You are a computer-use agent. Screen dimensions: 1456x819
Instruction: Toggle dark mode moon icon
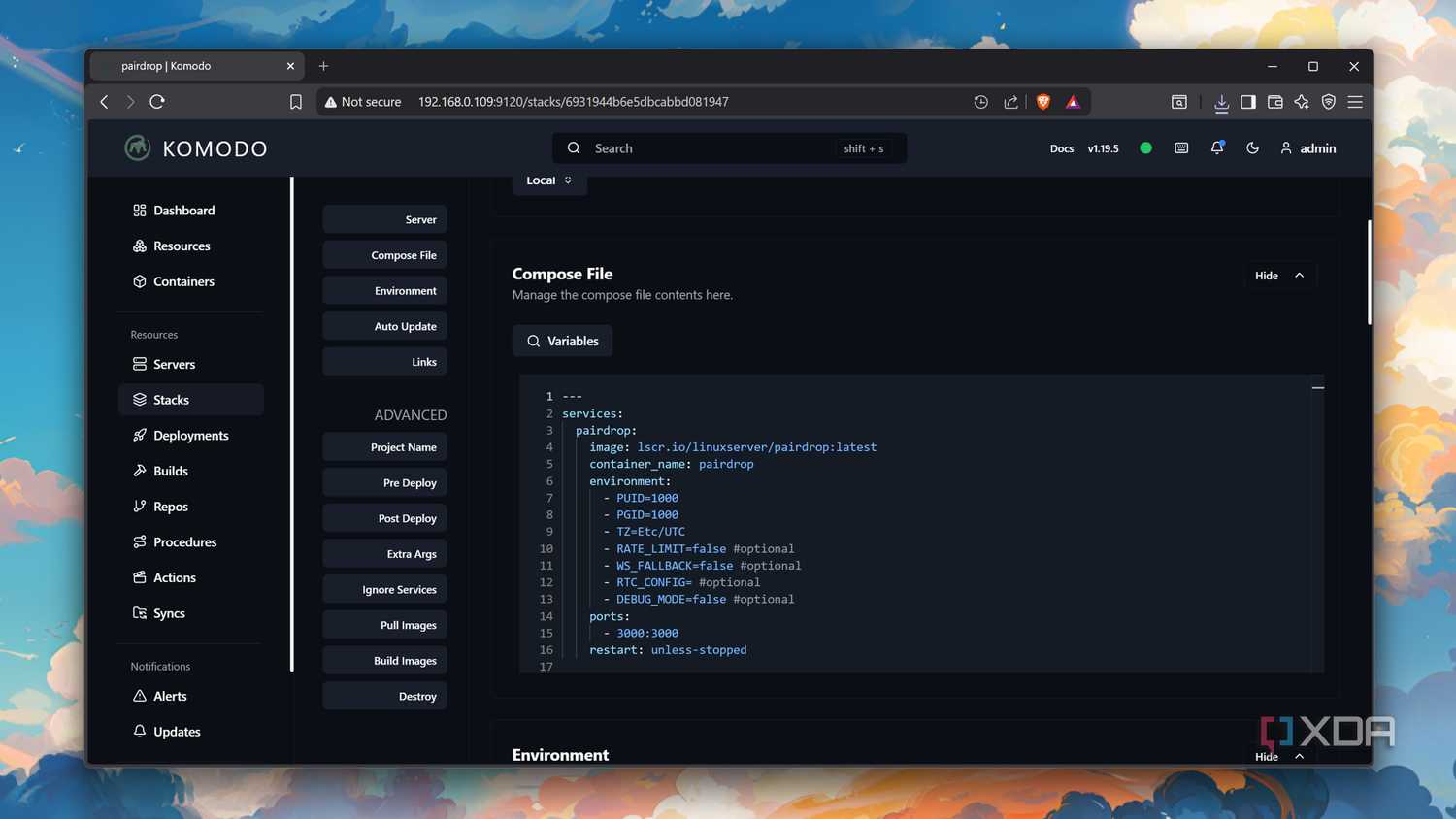(1253, 148)
